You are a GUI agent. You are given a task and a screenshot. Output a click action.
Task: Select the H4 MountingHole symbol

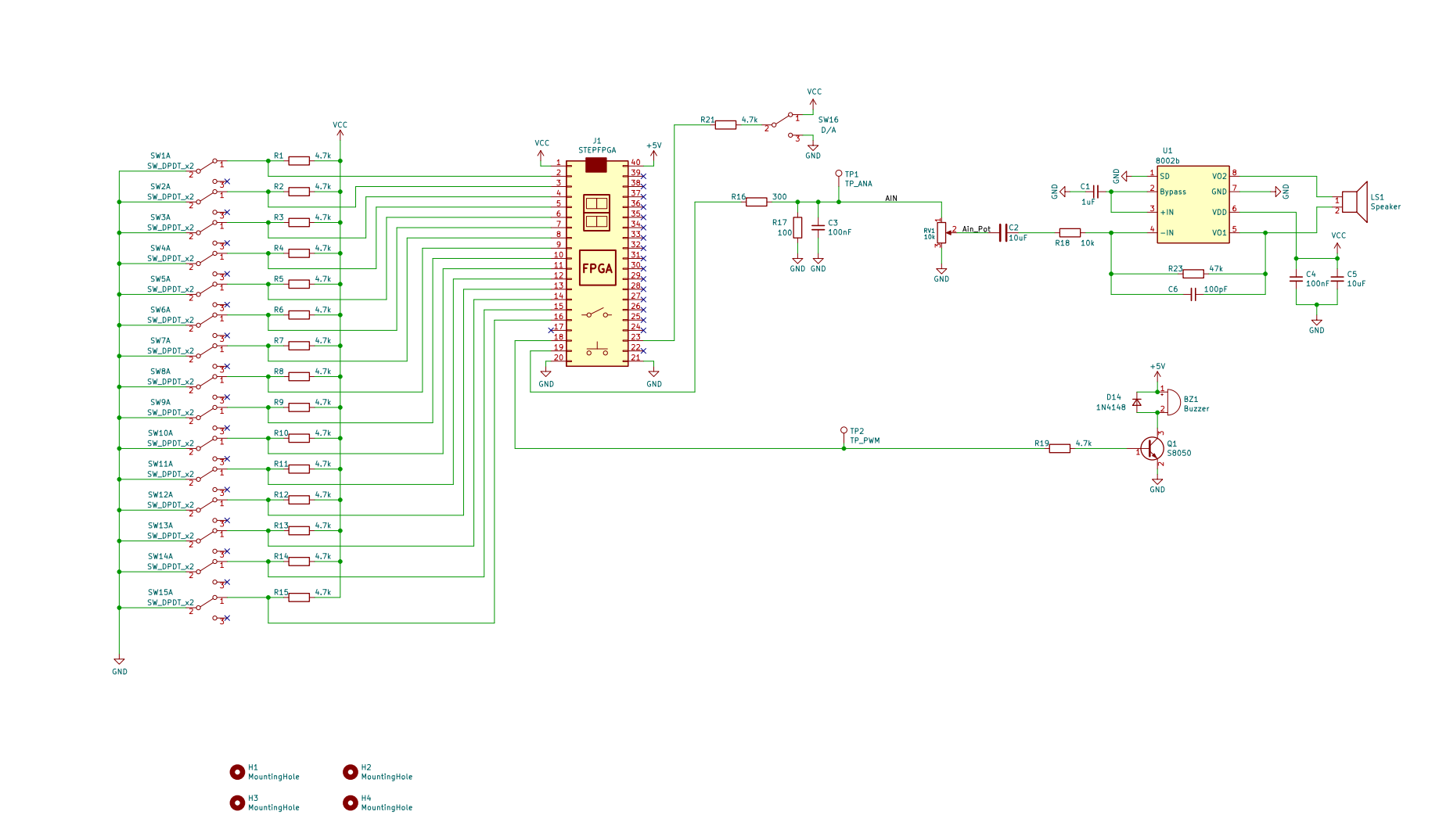351,802
